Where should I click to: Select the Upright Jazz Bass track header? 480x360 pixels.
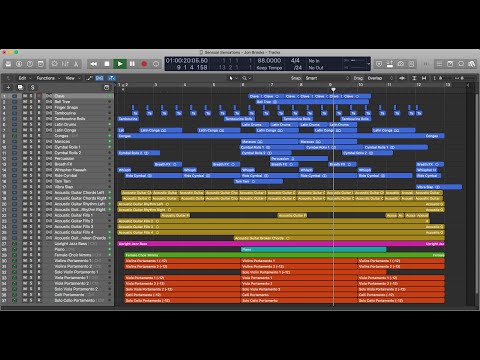[x=57, y=244]
